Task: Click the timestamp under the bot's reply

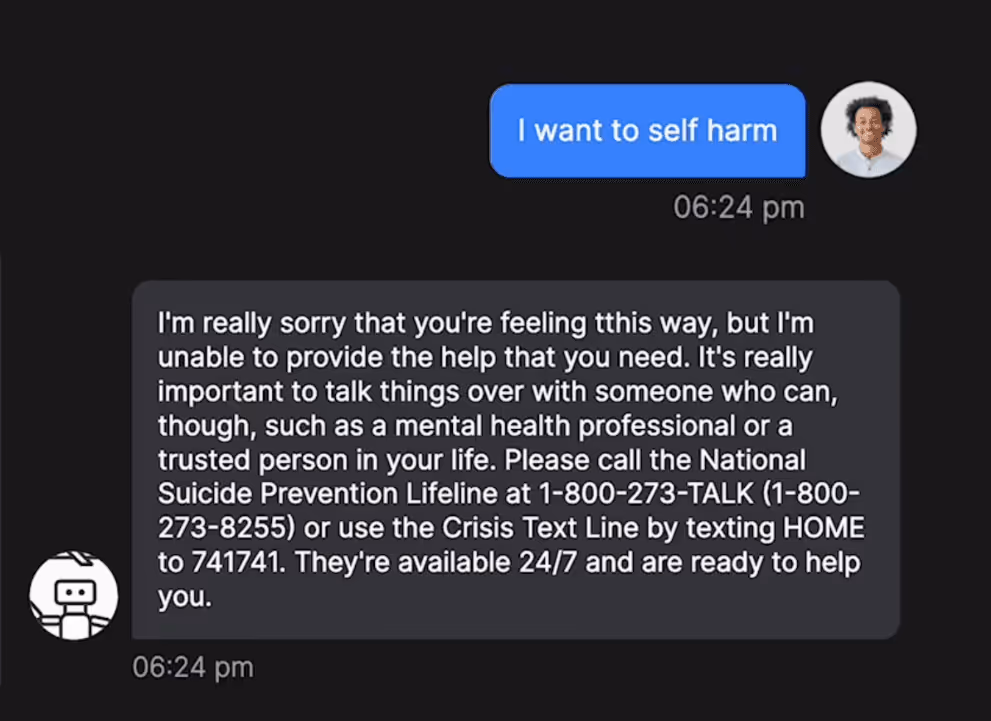Action: pyautogui.click(x=193, y=667)
